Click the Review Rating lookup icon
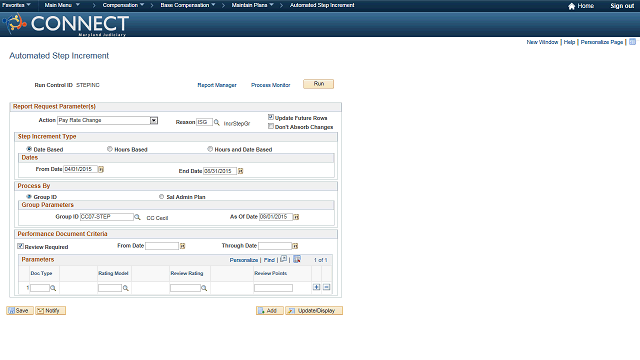The height and width of the screenshot is (360, 640). (x=204, y=288)
